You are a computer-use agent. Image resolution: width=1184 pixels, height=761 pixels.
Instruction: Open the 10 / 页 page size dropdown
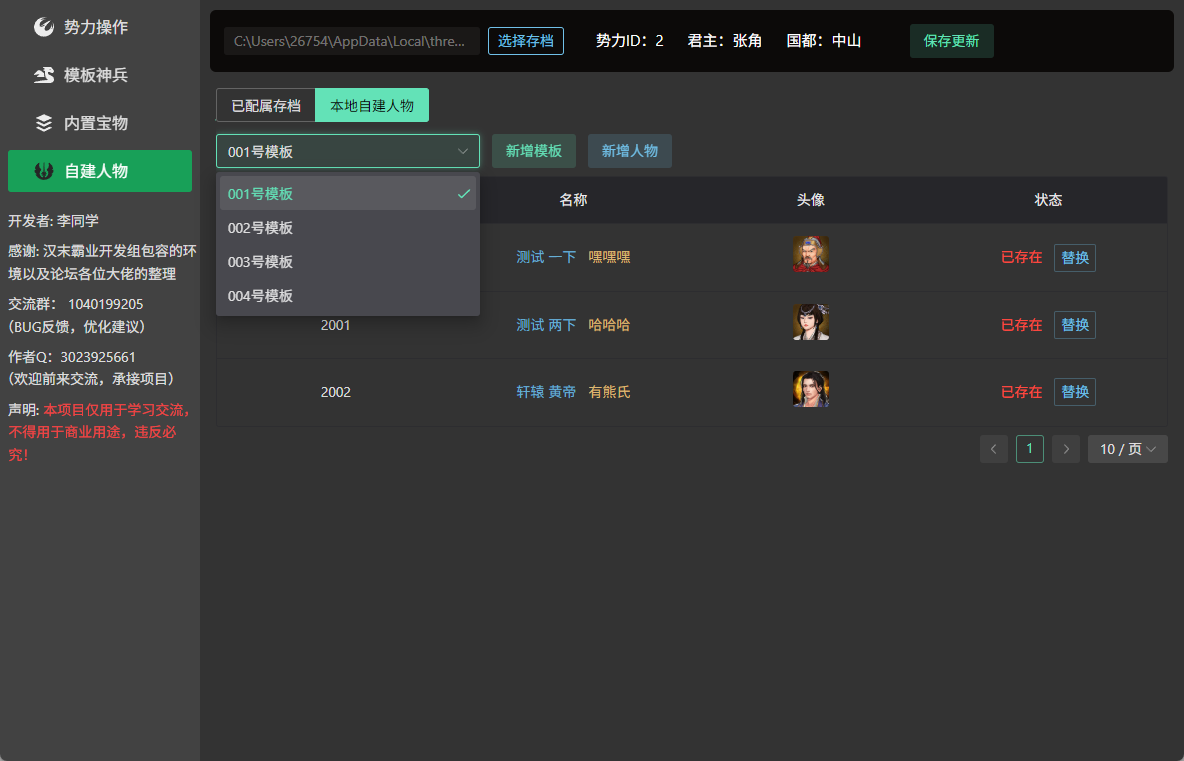click(x=1127, y=449)
